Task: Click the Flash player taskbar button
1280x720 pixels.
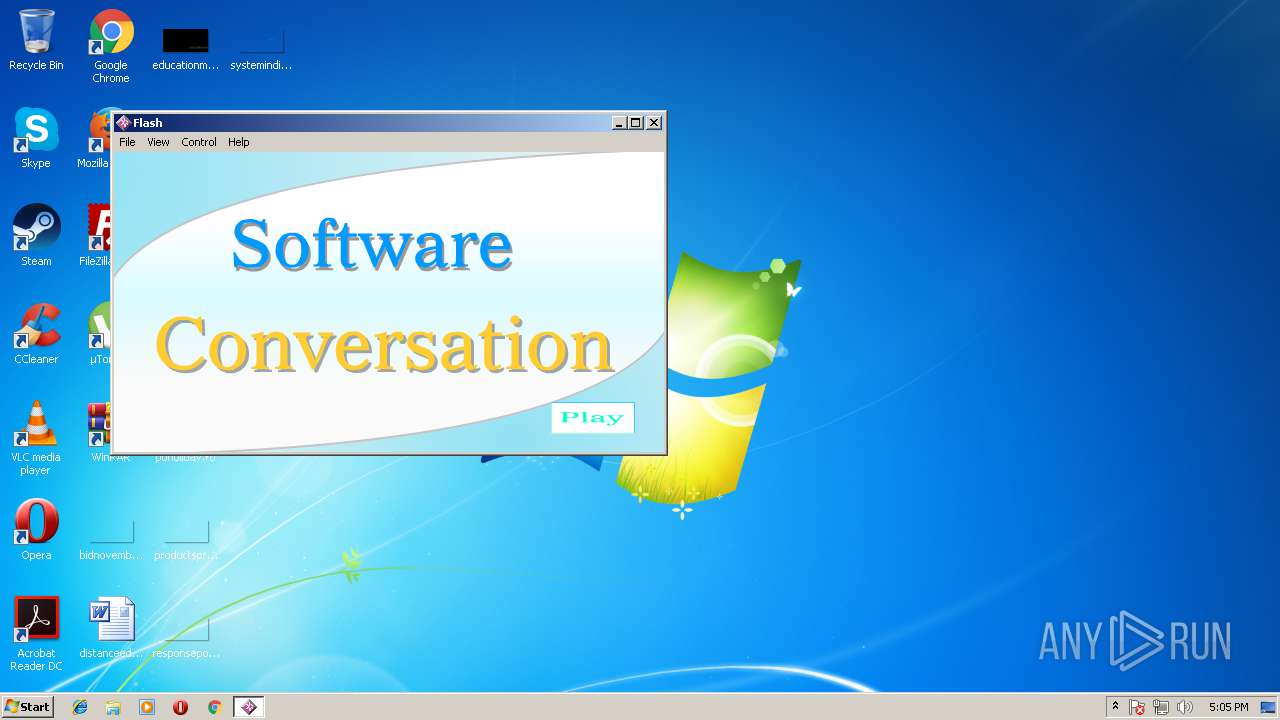Action: point(249,707)
